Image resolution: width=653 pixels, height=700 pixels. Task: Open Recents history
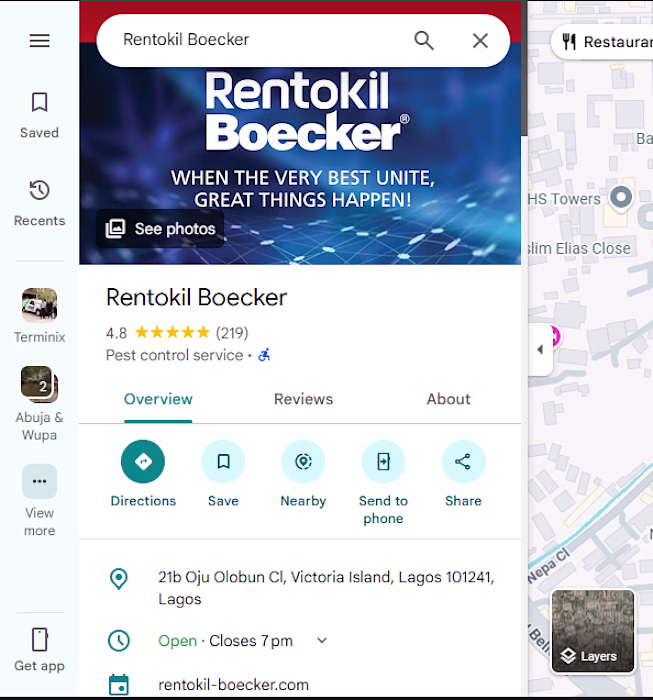click(39, 203)
